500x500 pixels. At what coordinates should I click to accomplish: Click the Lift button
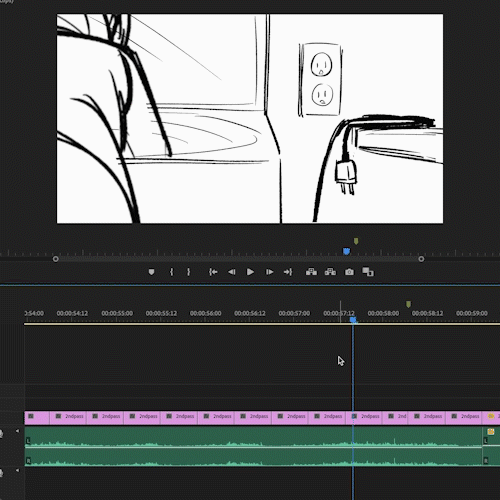311,272
